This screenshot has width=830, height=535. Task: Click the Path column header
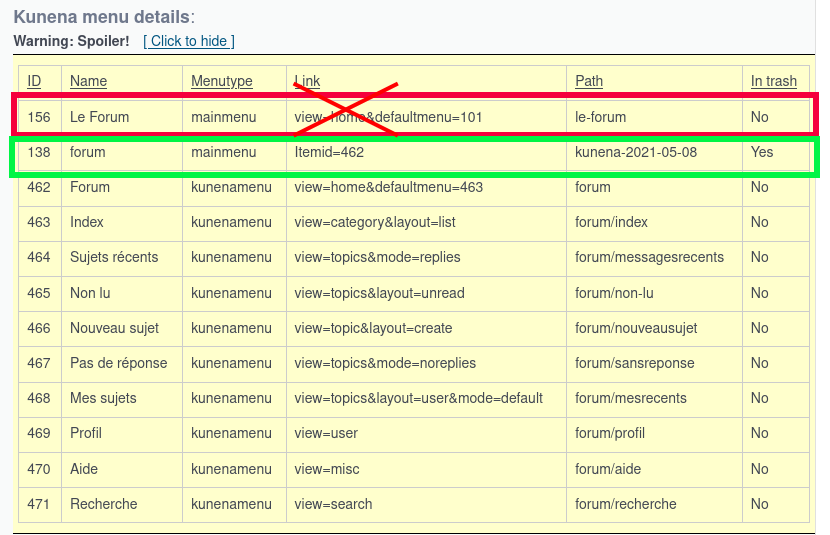tap(589, 81)
